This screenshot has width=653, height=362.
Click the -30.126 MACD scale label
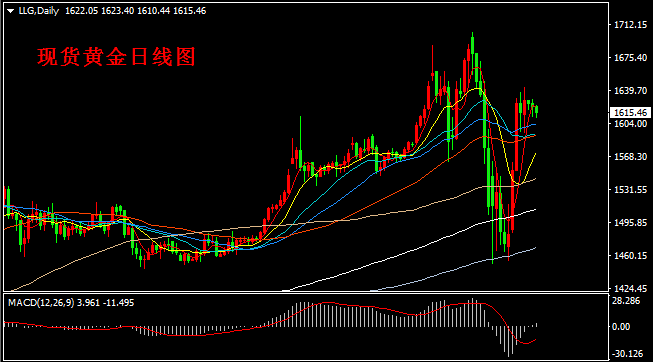pos(627,354)
